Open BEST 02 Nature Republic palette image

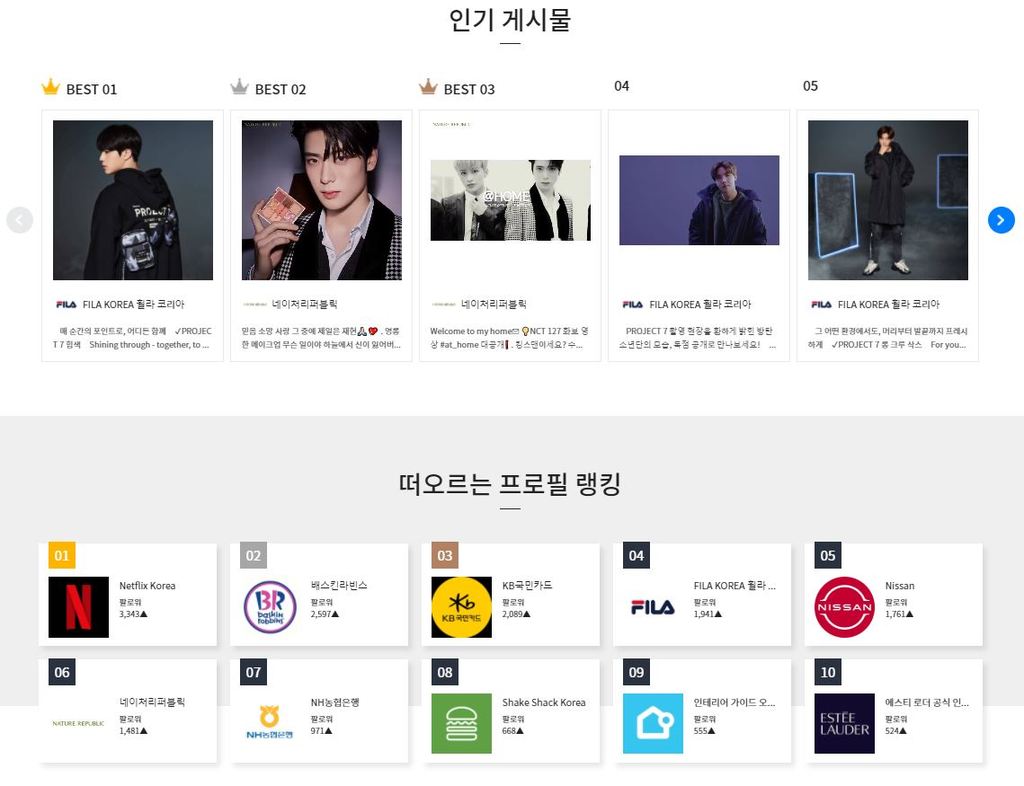[321, 200]
